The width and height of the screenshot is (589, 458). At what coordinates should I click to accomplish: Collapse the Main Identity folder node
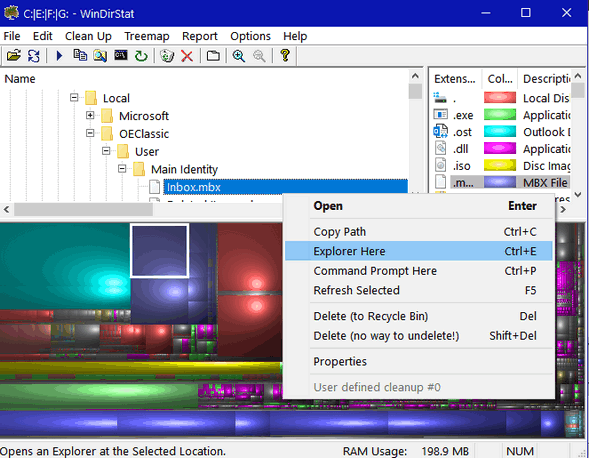pos(122,169)
